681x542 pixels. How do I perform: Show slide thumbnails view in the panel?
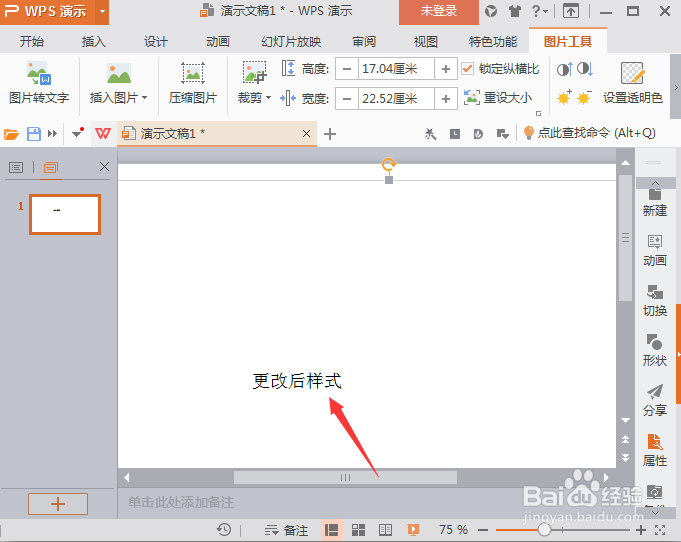(x=51, y=167)
